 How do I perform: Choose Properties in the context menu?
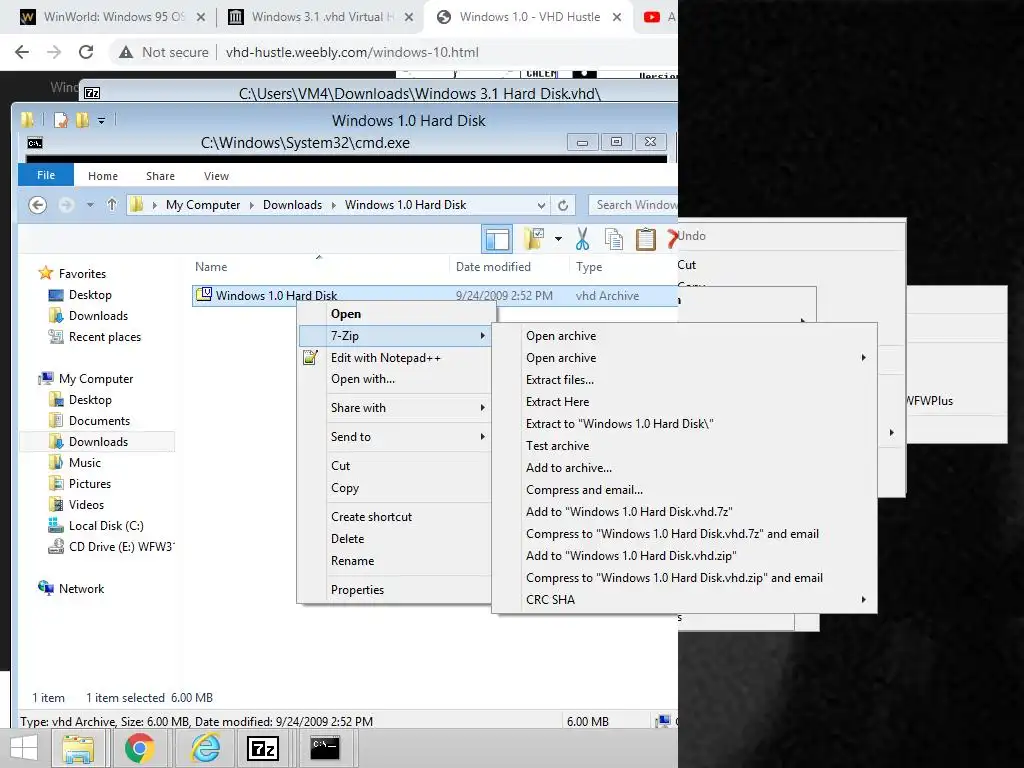pyautogui.click(x=357, y=590)
